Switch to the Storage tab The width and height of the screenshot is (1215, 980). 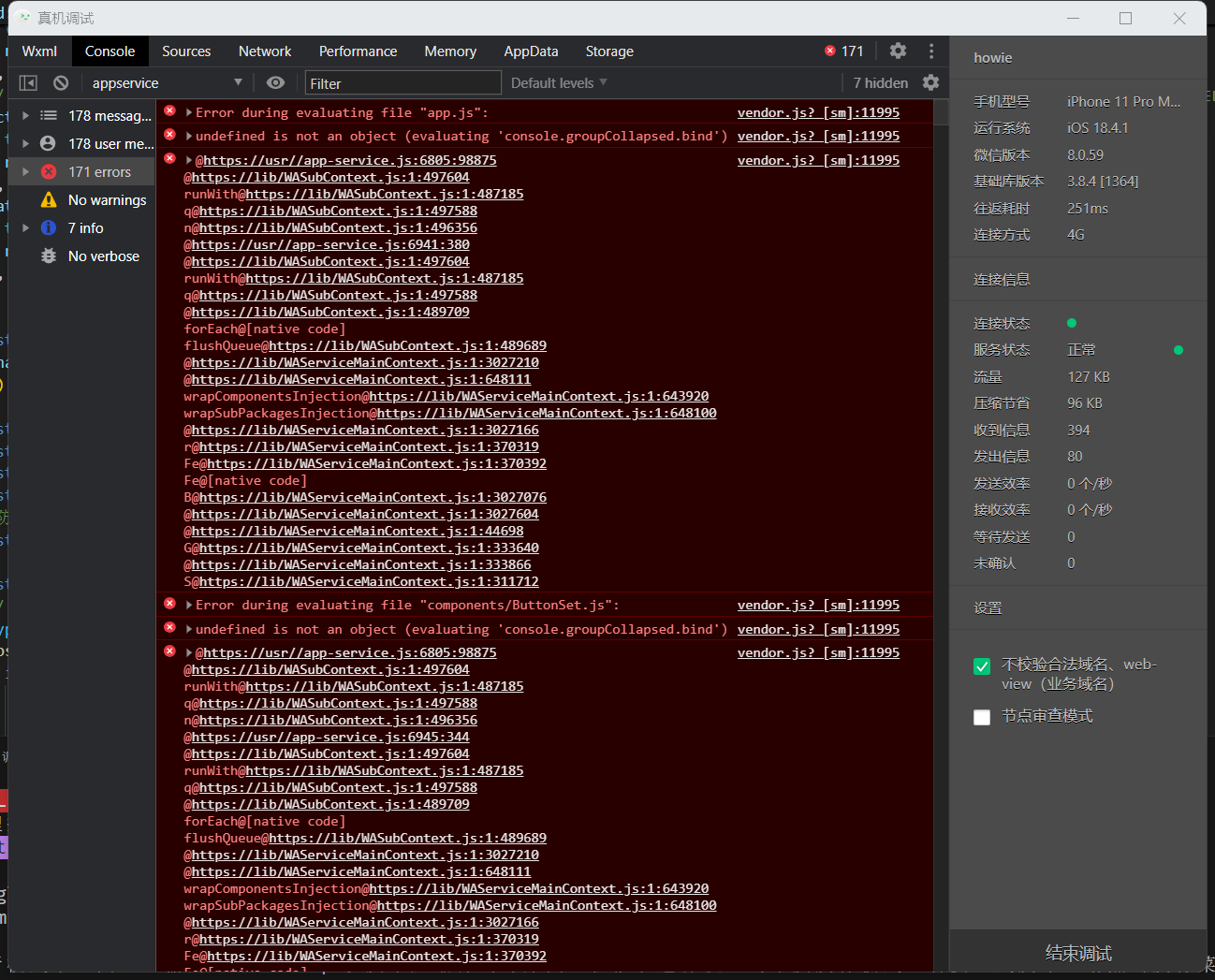tap(609, 51)
